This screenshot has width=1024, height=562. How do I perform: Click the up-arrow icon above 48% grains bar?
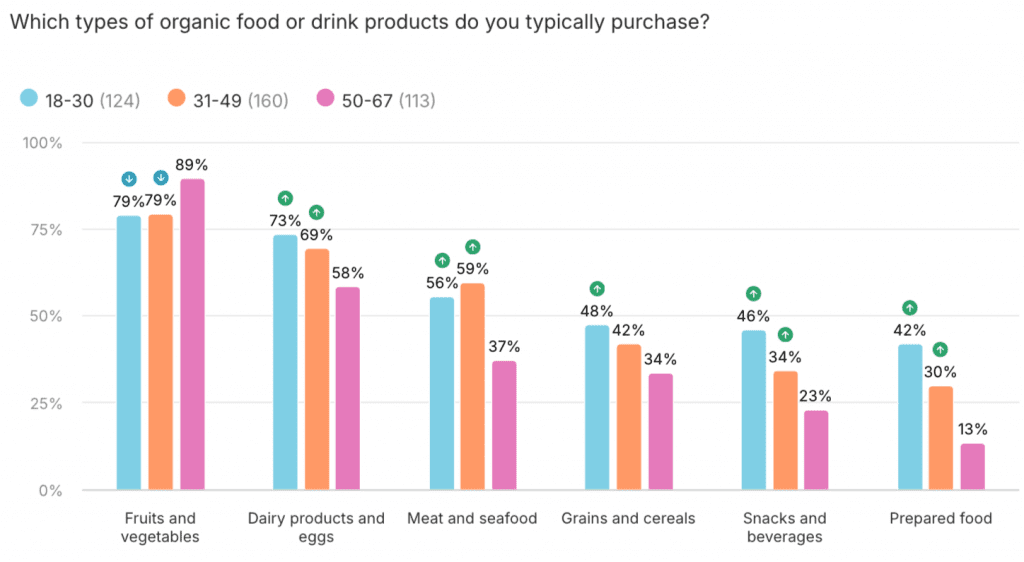click(597, 289)
